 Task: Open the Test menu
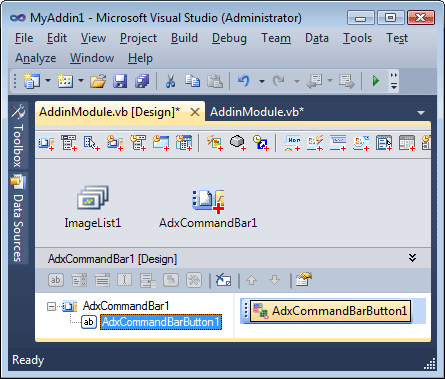pyautogui.click(x=397, y=38)
